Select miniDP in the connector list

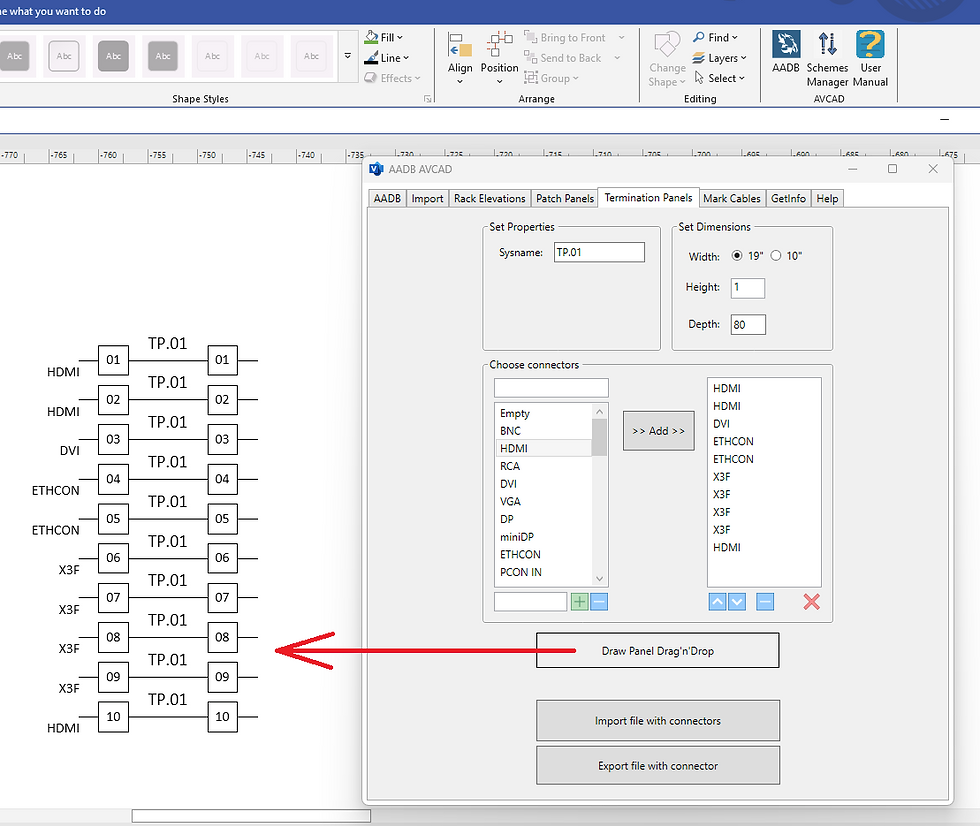[x=544, y=537]
